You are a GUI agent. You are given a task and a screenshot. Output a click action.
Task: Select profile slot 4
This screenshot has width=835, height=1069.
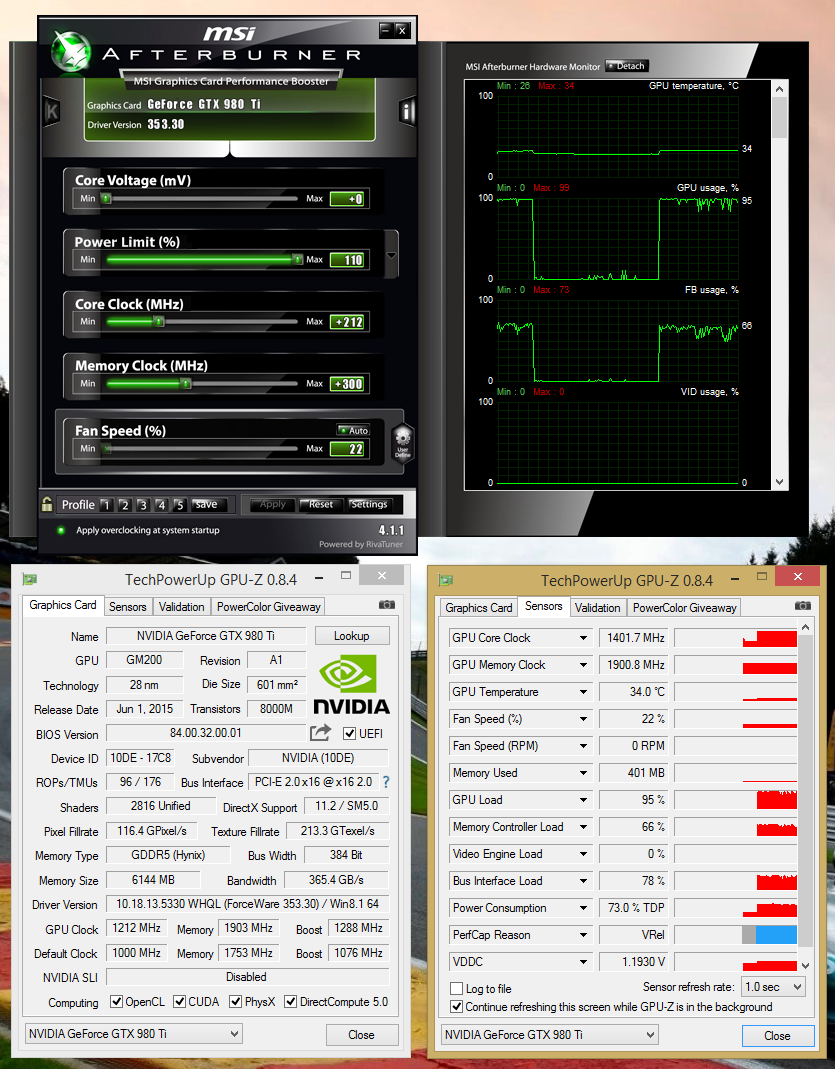pos(161,505)
